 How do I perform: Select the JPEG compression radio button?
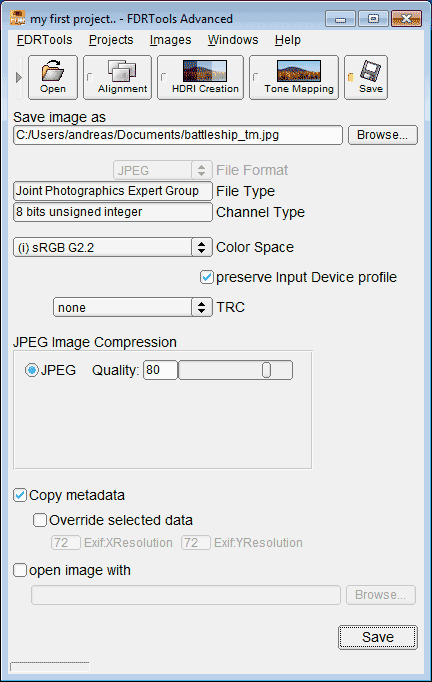(x=32, y=370)
